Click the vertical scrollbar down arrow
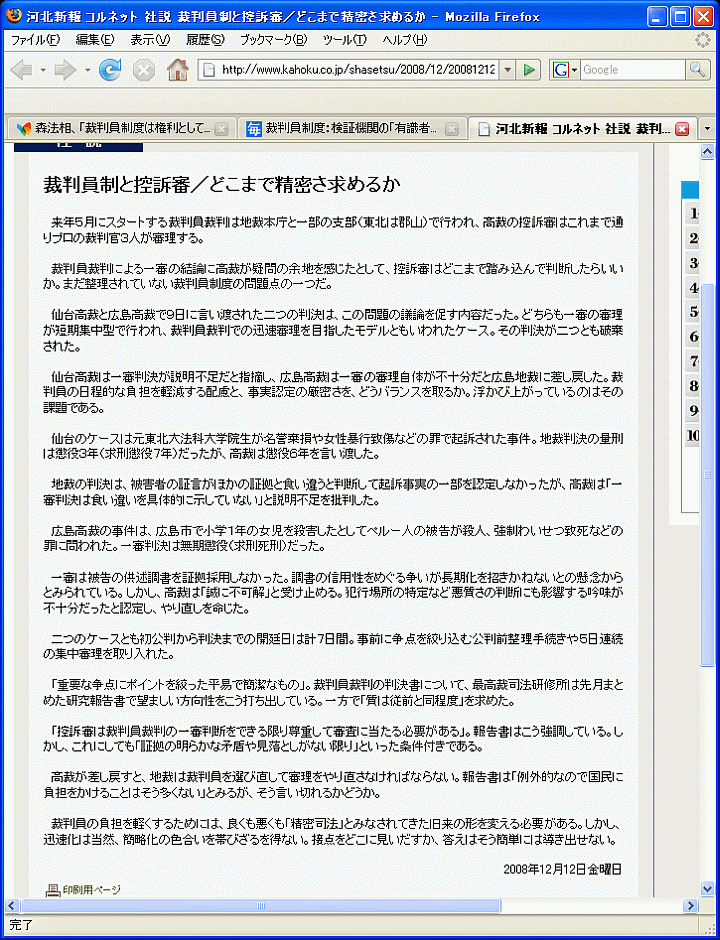720x940 pixels. pyautogui.click(x=708, y=889)
